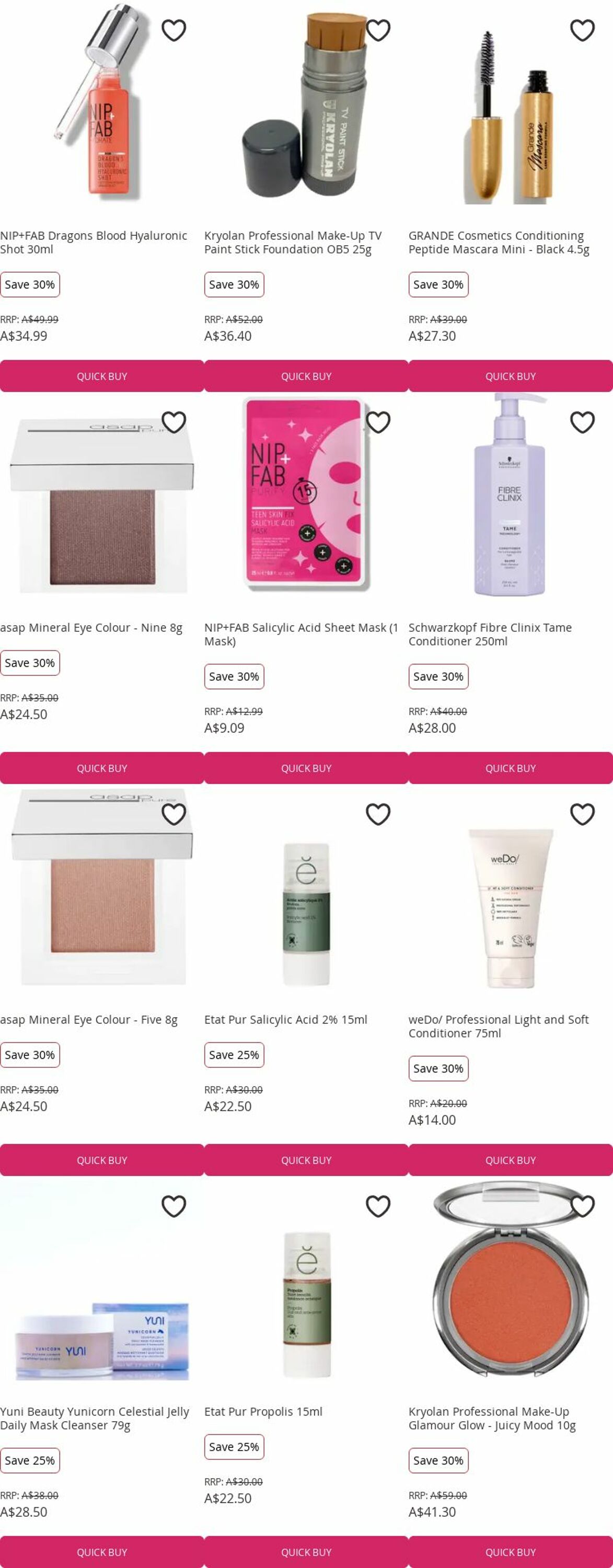613x1568 pixels.
Task: Quick buy the Etat Pur Salicylic Acid 2%
Action: [306, 1160]
